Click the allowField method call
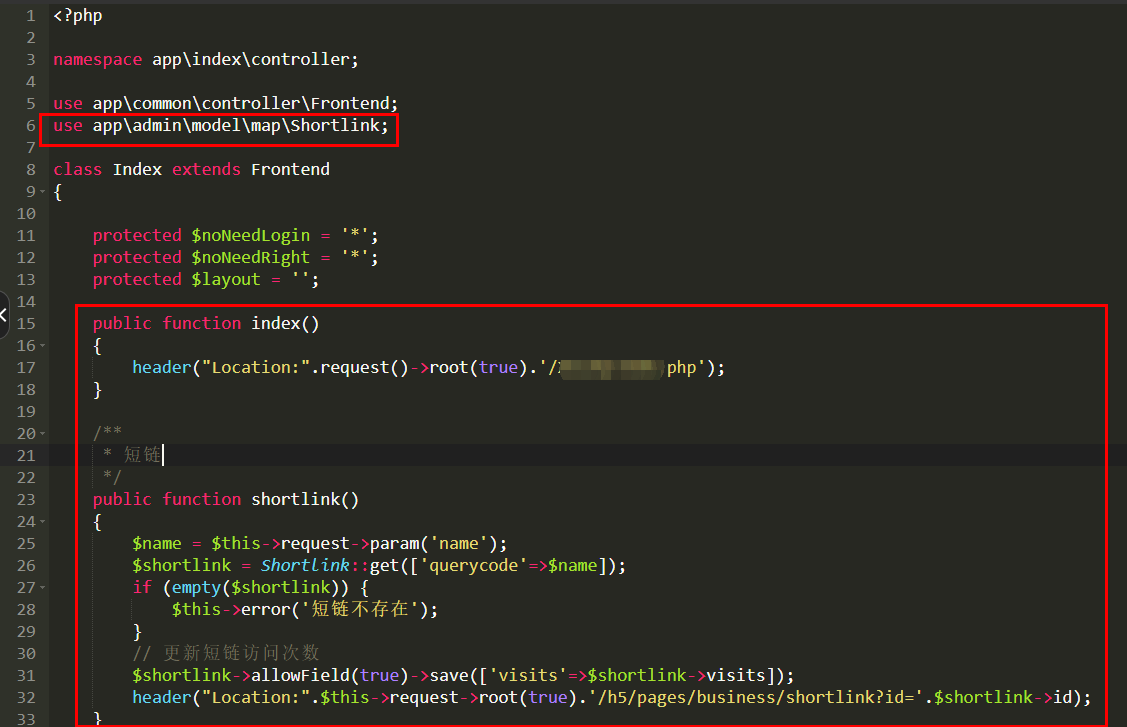Viewport: 1127px width, 727px height. point(300,676)
